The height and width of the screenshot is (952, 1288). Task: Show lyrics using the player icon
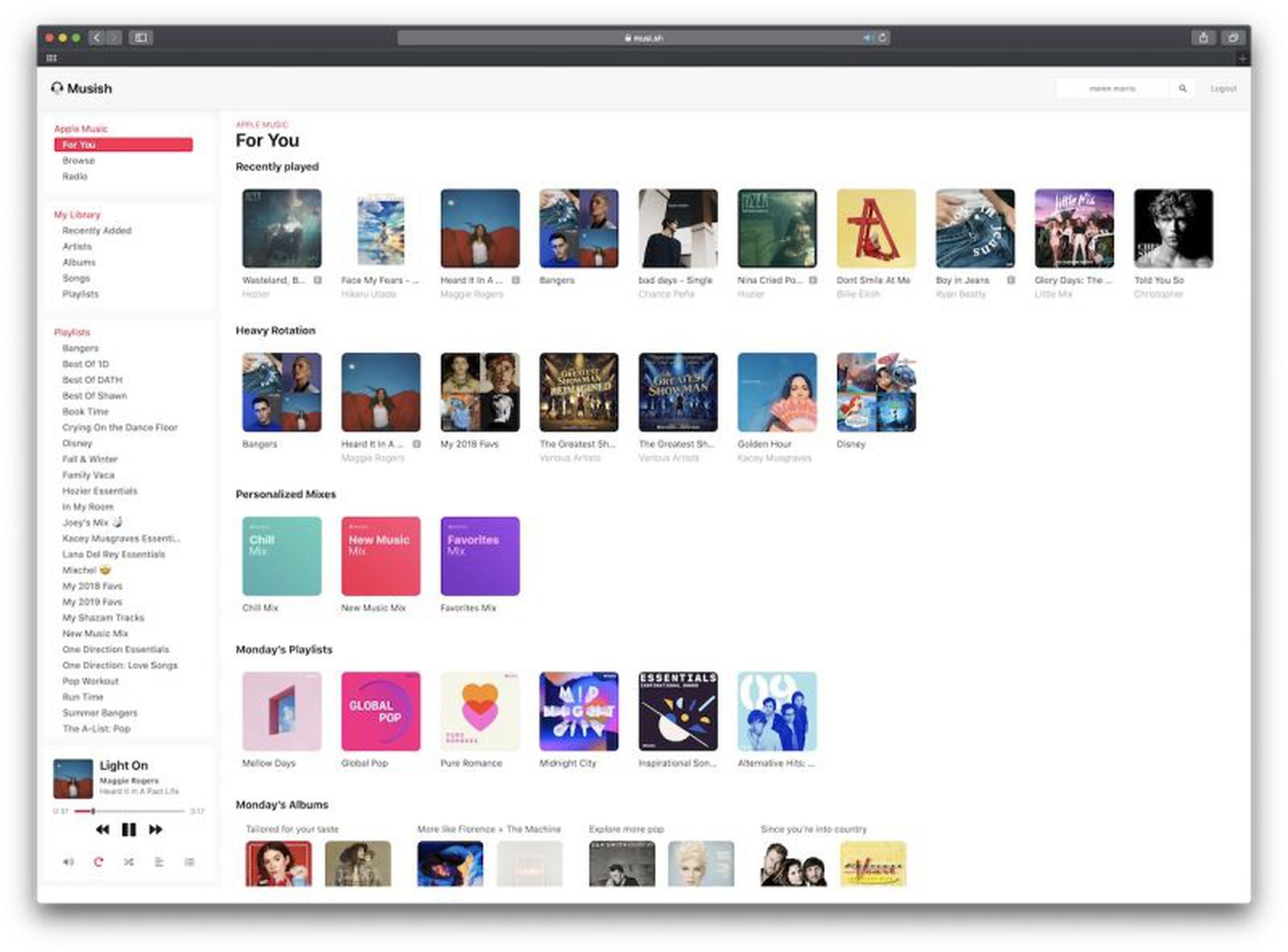click(x=159, y=862)
